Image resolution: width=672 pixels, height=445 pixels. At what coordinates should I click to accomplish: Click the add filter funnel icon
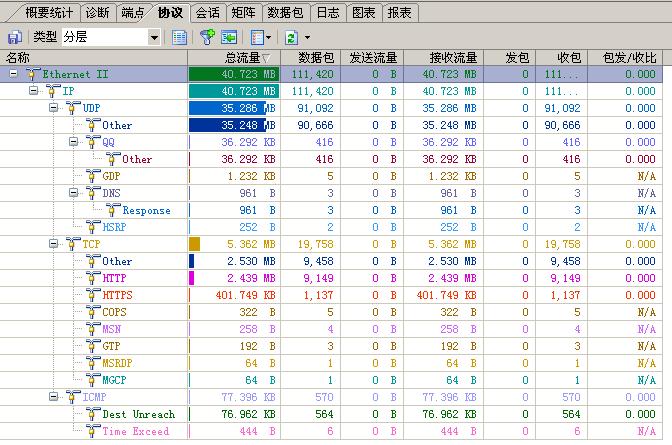click(207, 37)
